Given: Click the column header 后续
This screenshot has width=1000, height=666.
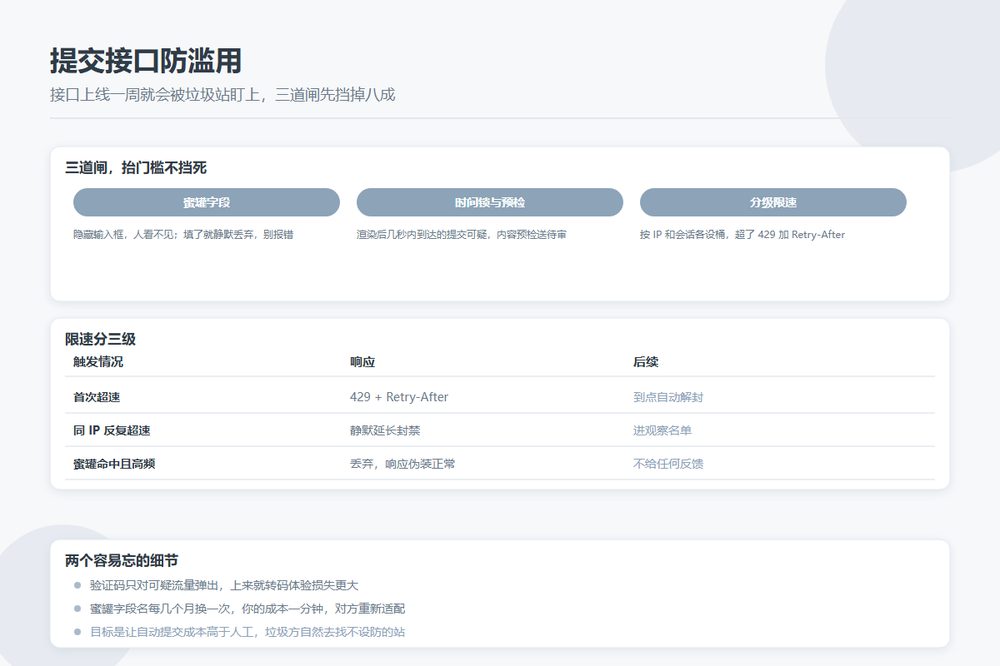Looking at the screenshot, I should [645, 362].
